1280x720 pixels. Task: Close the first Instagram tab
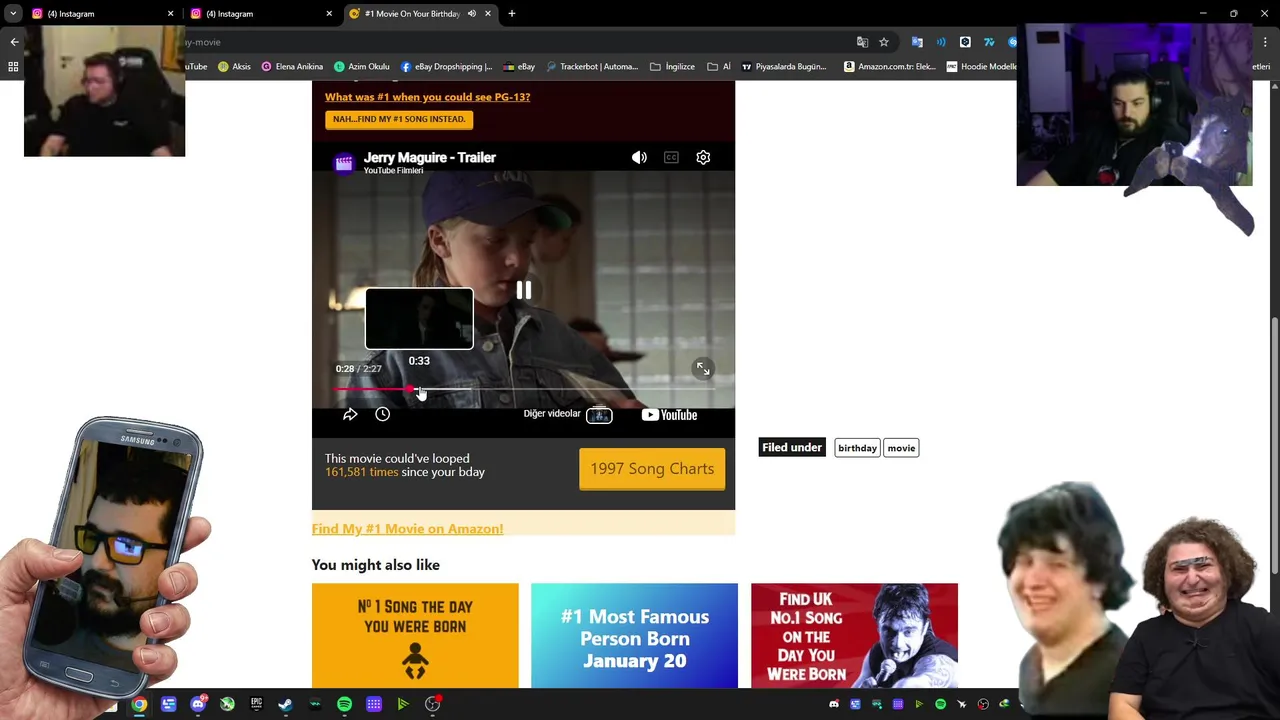(x=170, y=14)
